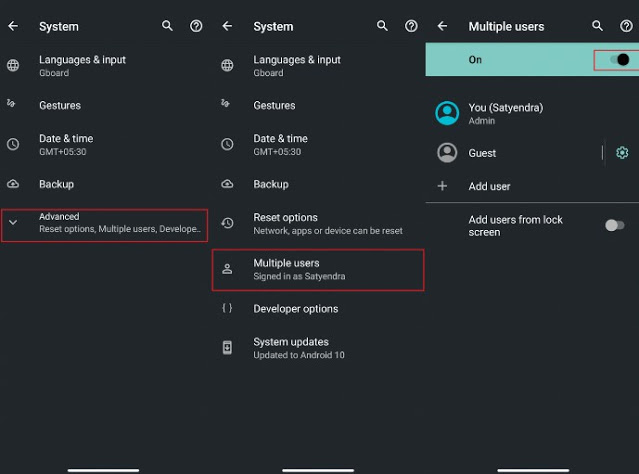Open Multiple users signed in as Satyendra
The width and height of the screenshot is (639, 474).
click(318, 269)
